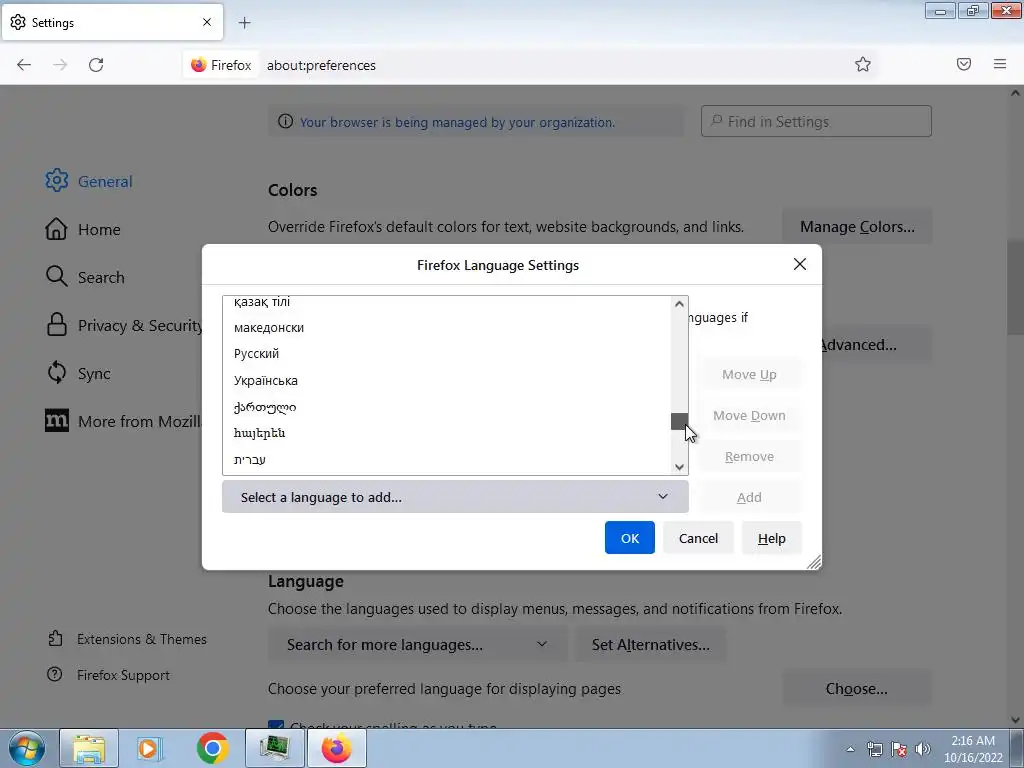
Task: Click the volume speaker tray icon
Action: [x=922, y=749]
